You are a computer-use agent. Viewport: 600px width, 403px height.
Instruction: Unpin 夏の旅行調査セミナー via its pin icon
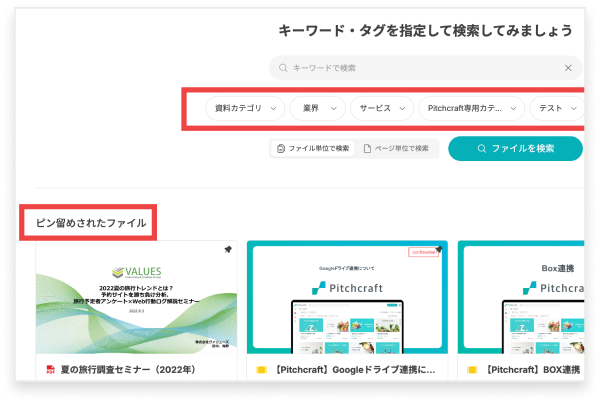[228, 250]
